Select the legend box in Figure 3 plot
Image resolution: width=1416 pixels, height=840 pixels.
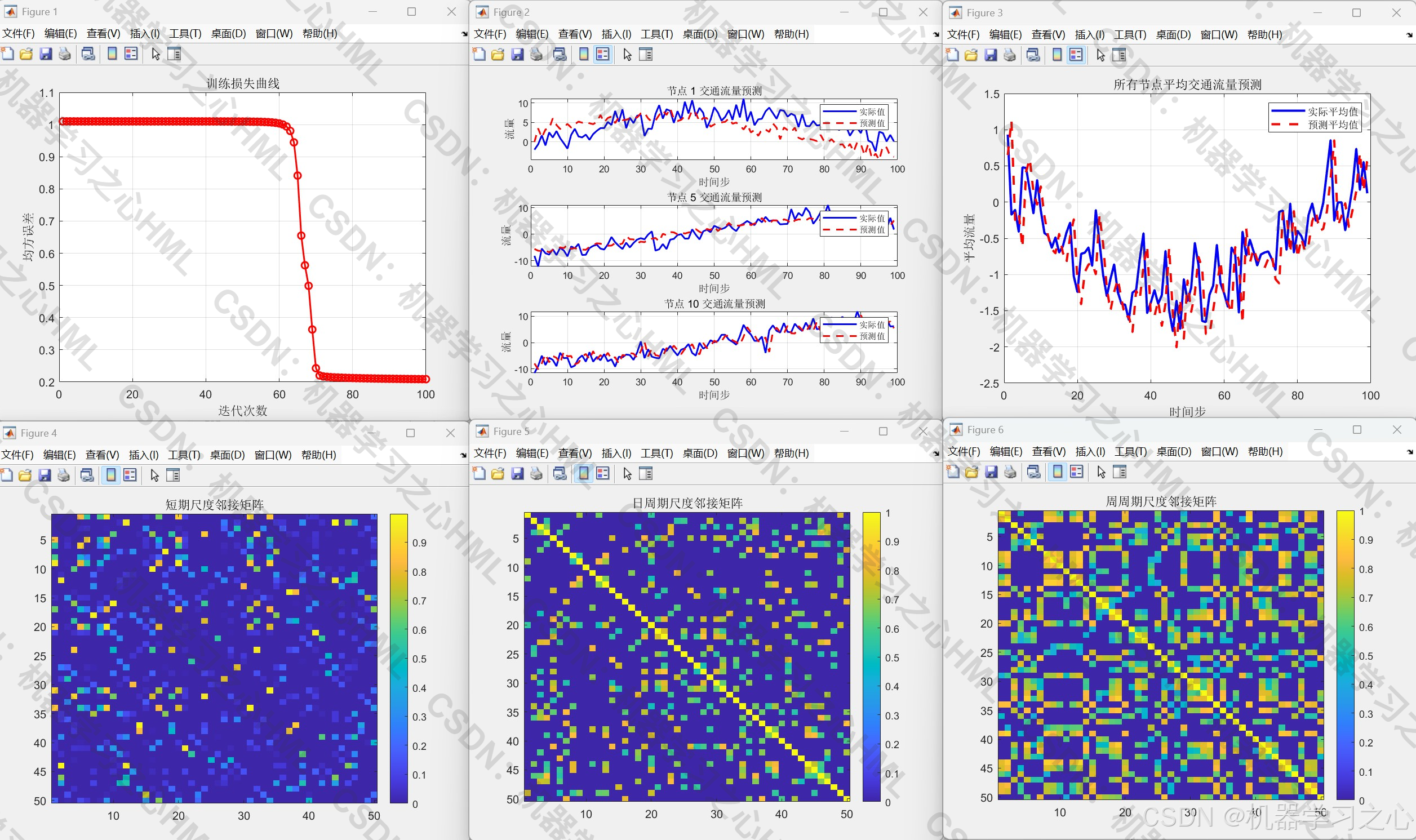point(1314,118)
